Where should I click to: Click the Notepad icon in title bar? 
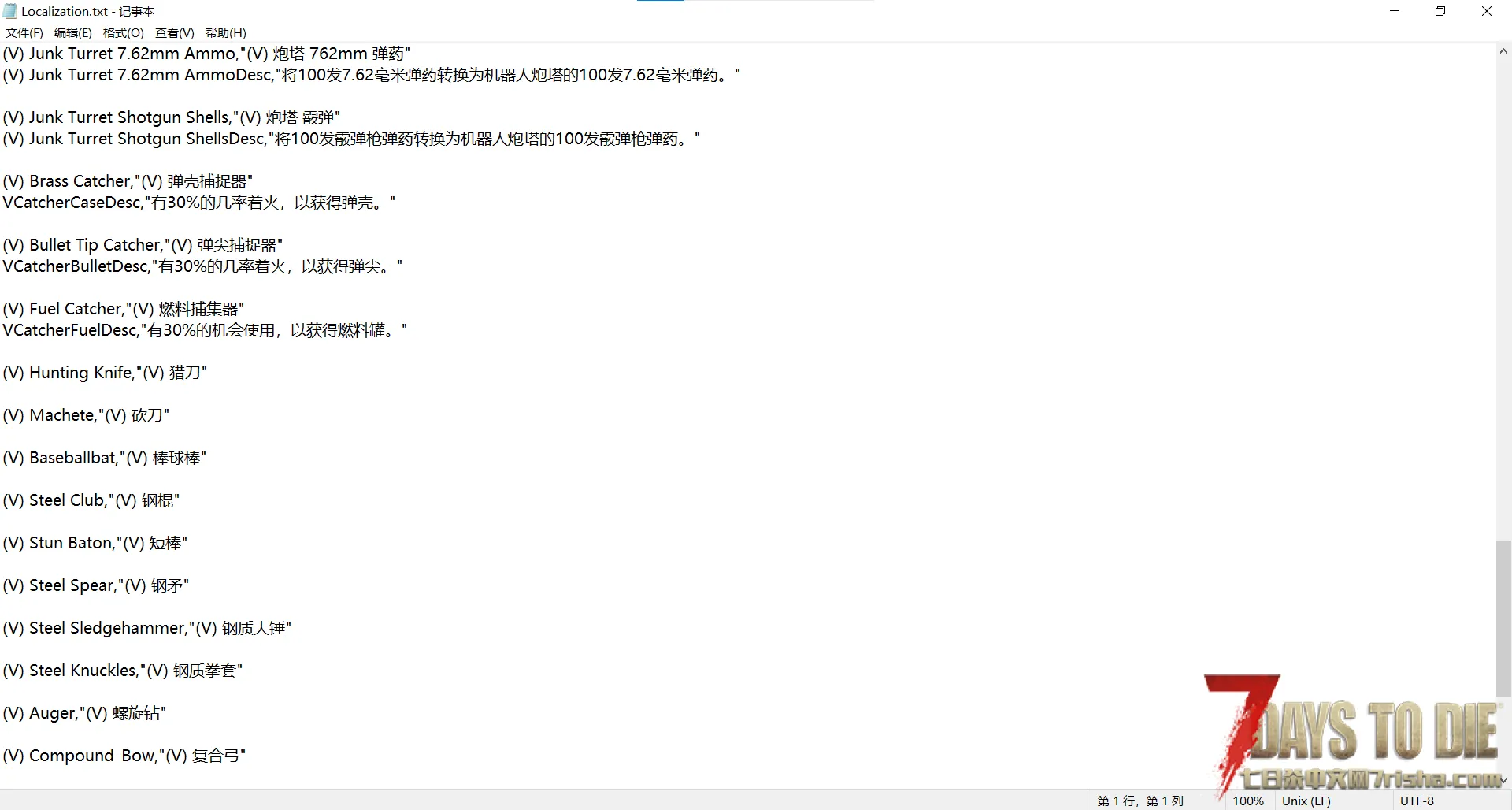pyautogui.click(x=10, y=11)
